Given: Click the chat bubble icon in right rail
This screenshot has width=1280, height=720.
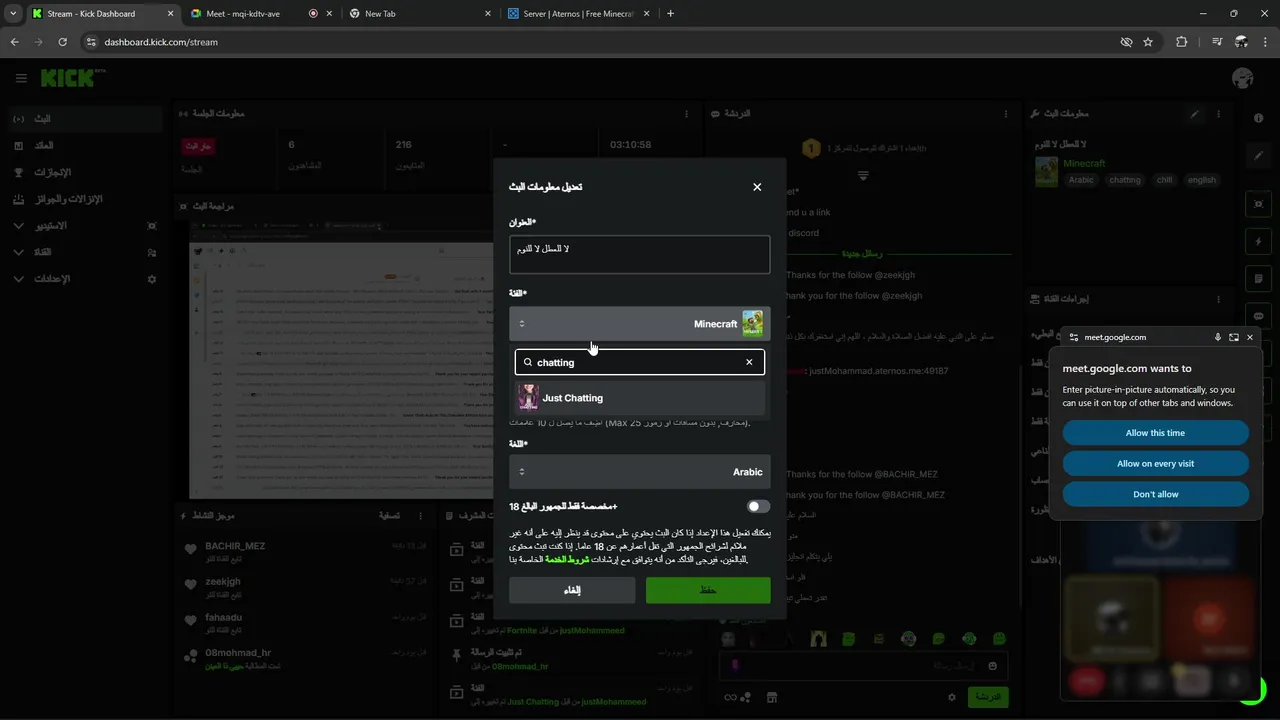Looking at the screenshot, I should click(1259, 316).
